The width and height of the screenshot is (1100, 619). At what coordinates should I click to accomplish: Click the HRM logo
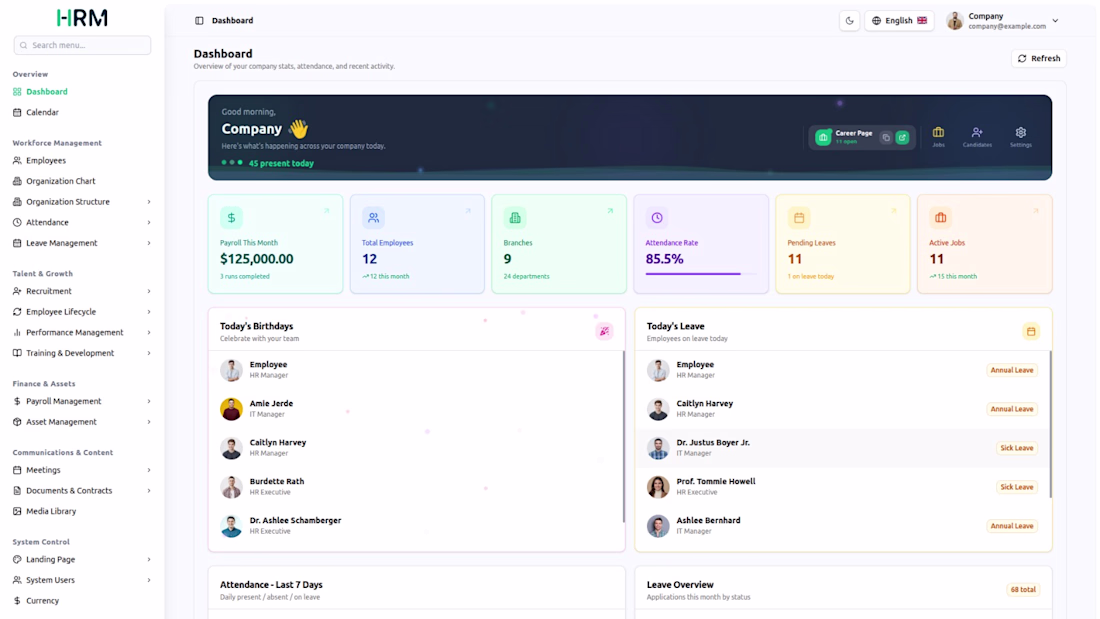(x=82, y=18)
